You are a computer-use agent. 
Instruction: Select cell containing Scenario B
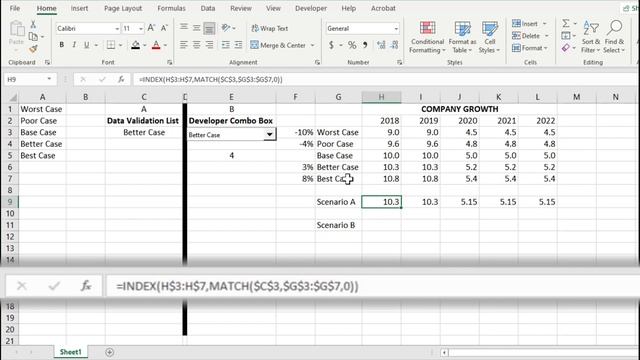338,225
